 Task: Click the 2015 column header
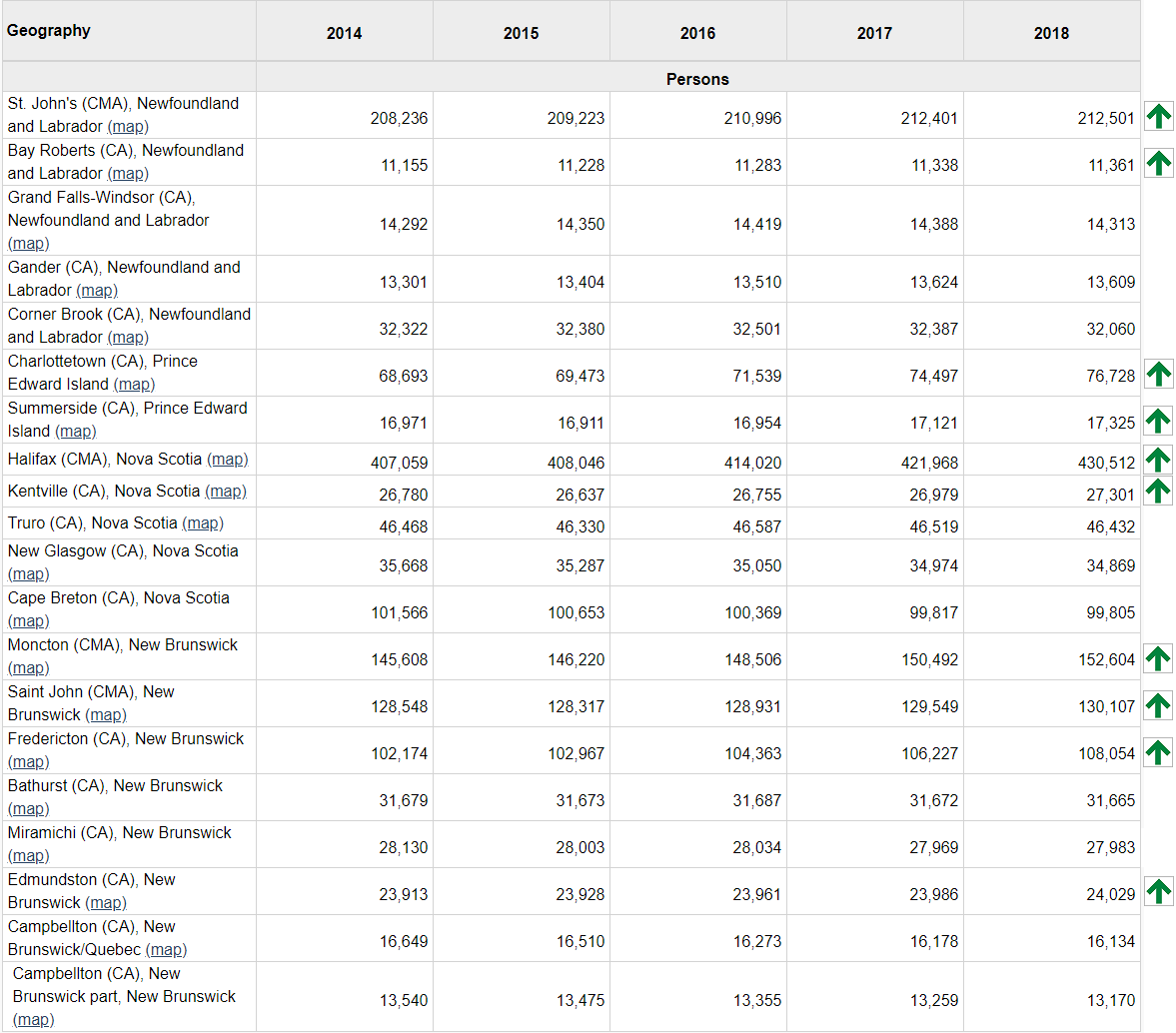point(522,31)
